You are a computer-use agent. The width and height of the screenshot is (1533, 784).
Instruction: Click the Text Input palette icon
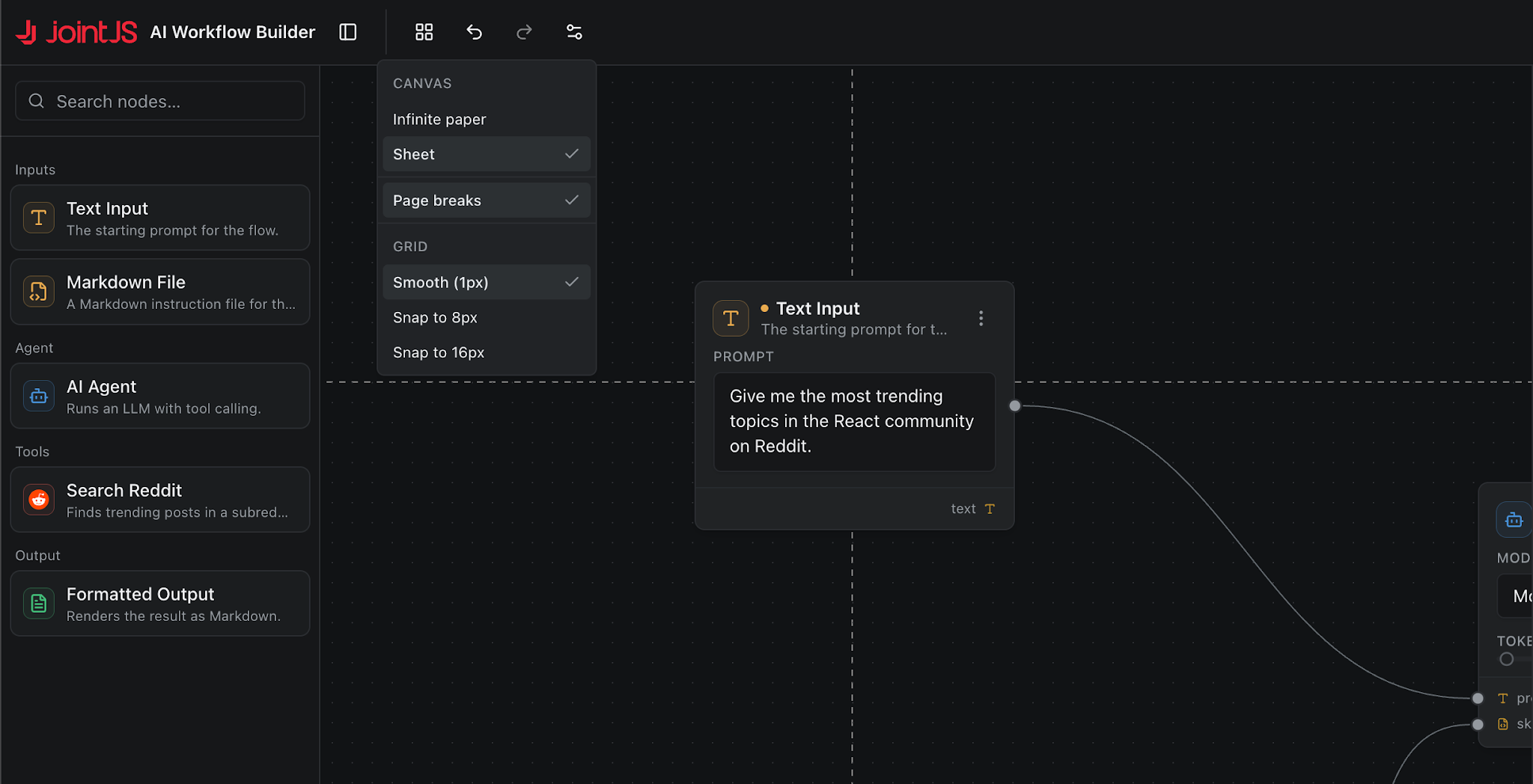pyautogui.click(x=39, y=218)
